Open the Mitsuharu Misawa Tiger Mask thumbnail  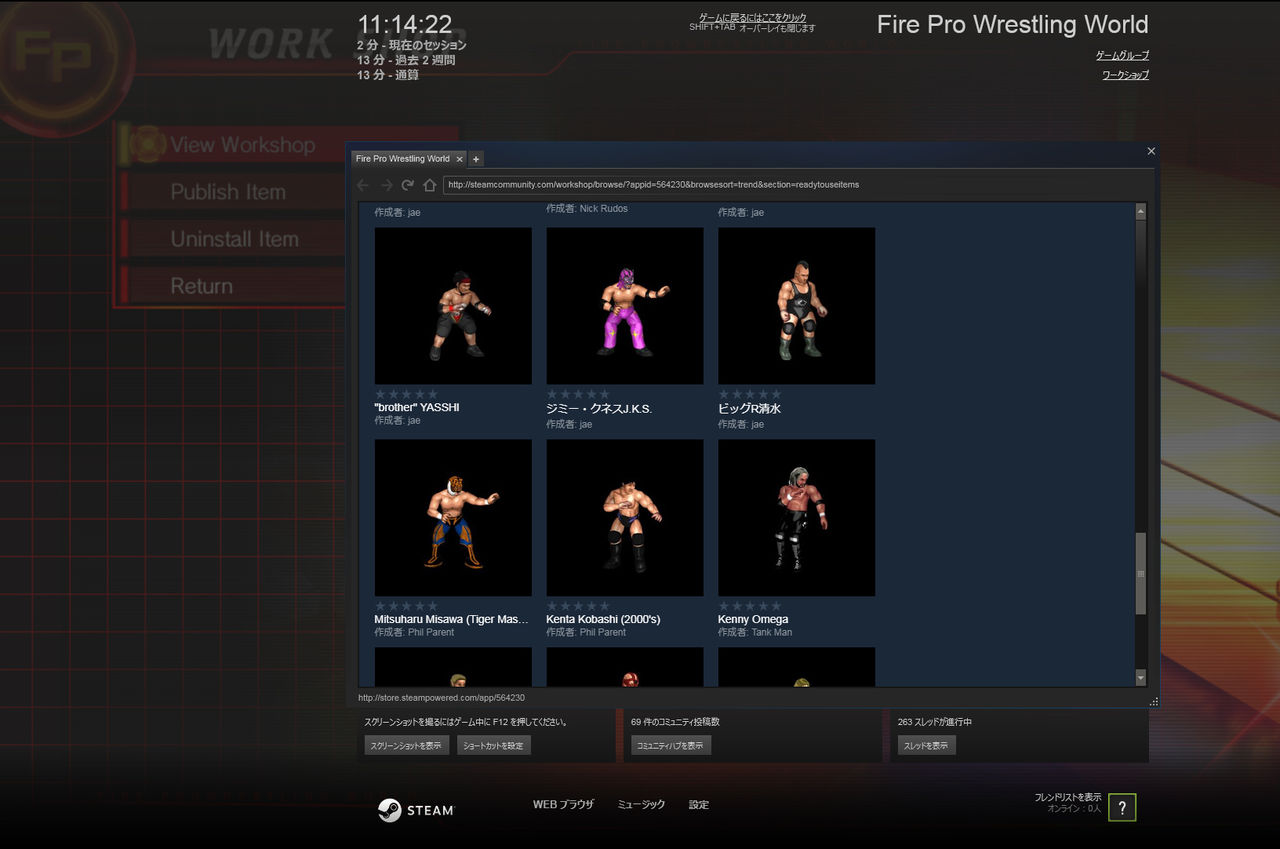pos(453,518)
